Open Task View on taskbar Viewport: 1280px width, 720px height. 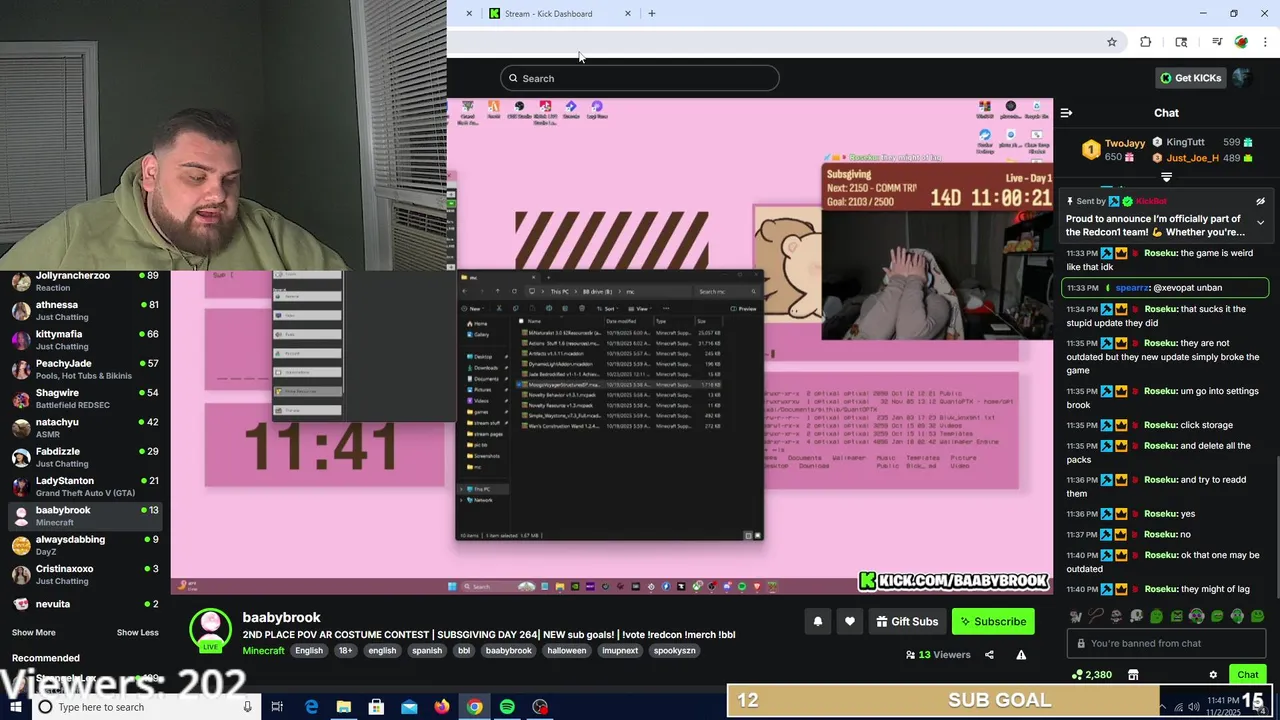(x=277, y=707)
